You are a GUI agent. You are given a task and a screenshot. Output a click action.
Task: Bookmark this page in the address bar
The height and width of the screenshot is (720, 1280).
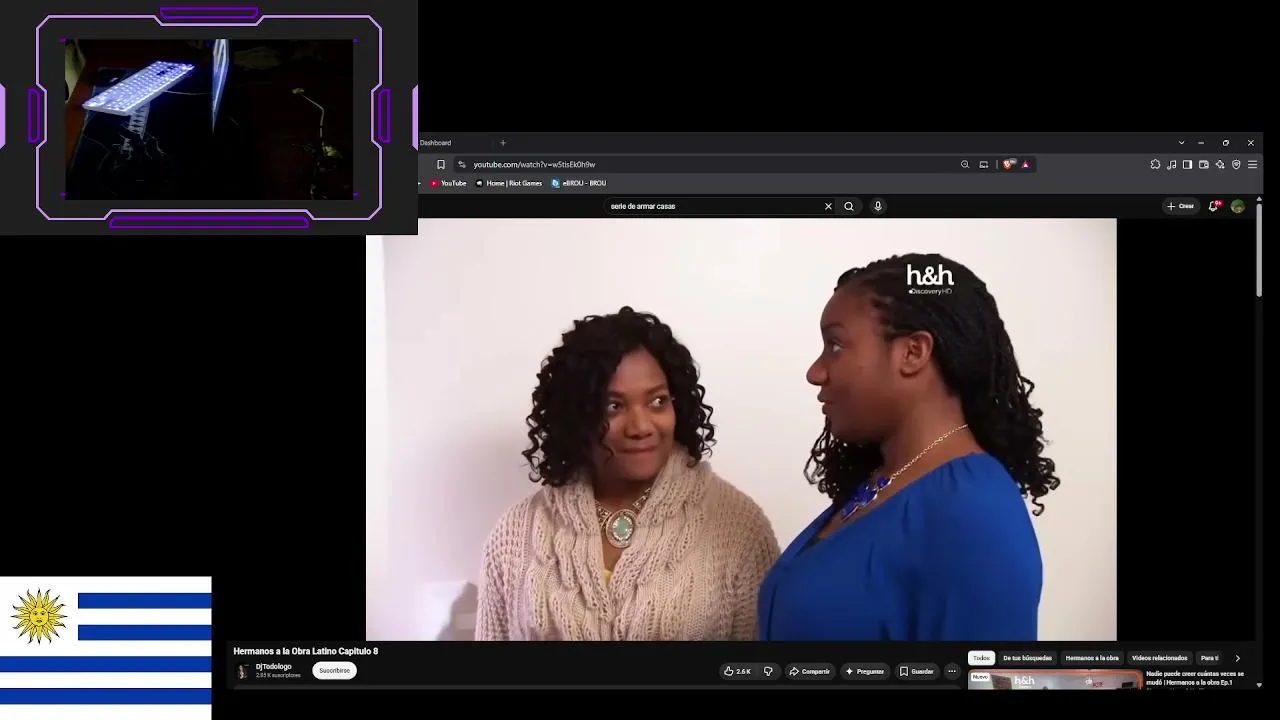(440, 164)
